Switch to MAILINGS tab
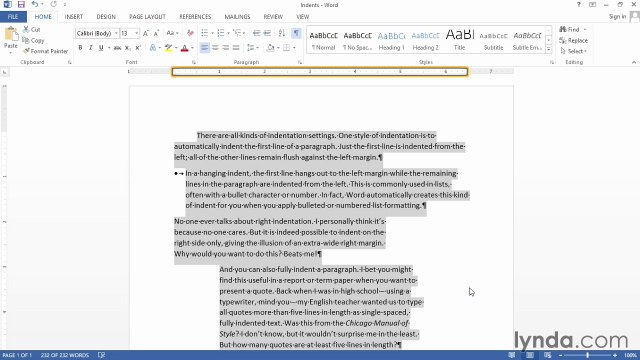 tap(237, 17)
